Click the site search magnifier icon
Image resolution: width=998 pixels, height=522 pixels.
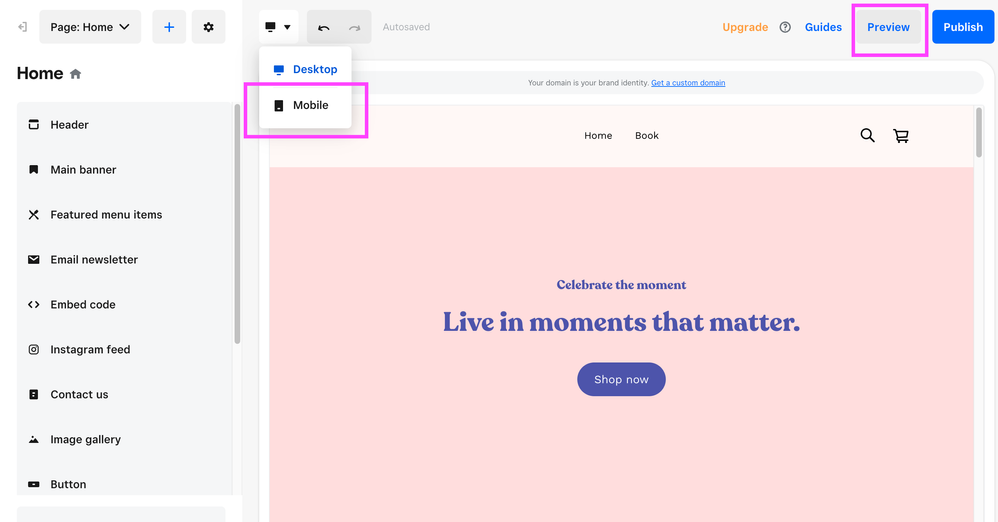(867, 135)
